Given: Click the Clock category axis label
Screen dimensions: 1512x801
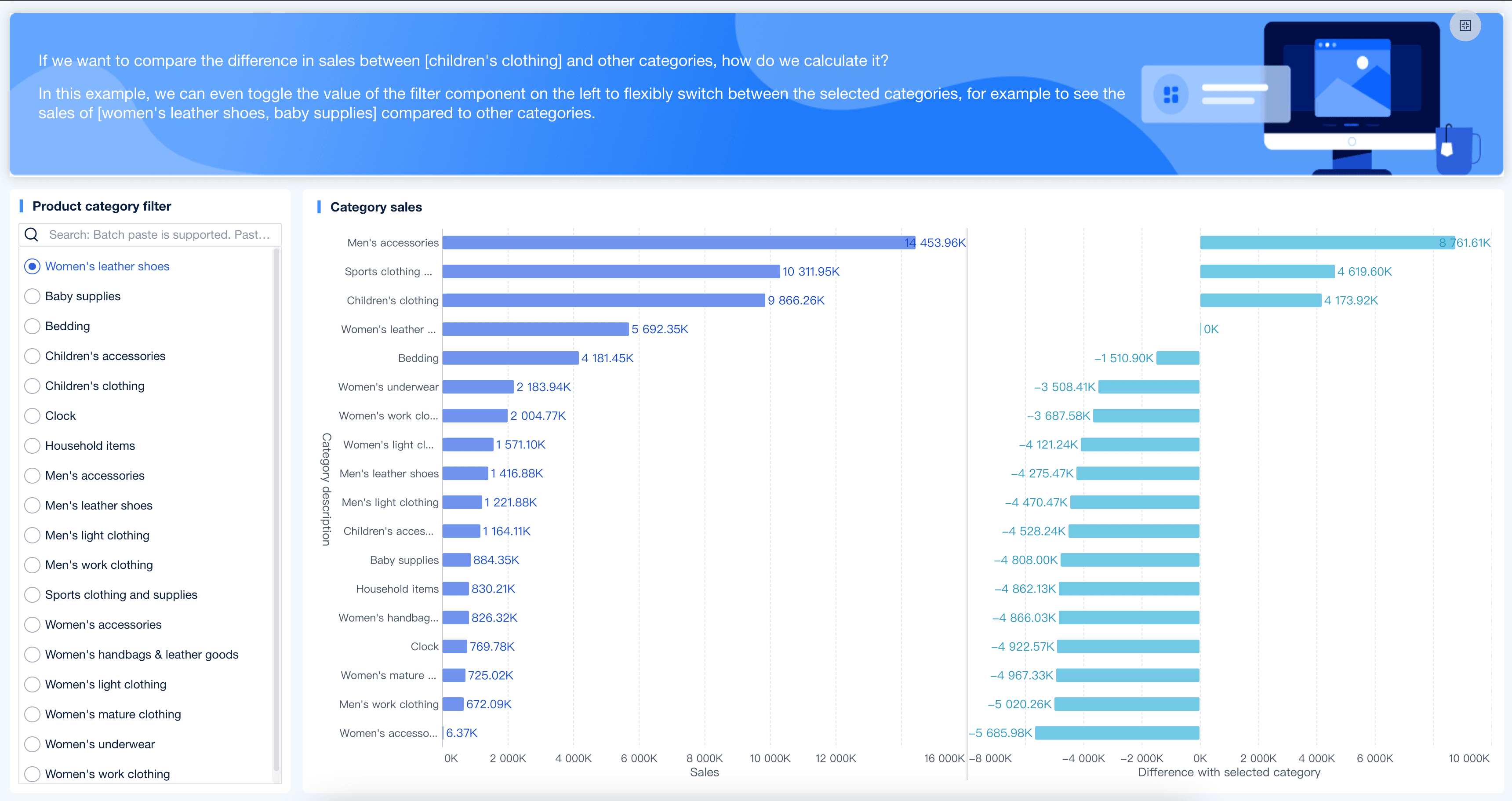Looking at the screenshot, I should coord(424,647).
